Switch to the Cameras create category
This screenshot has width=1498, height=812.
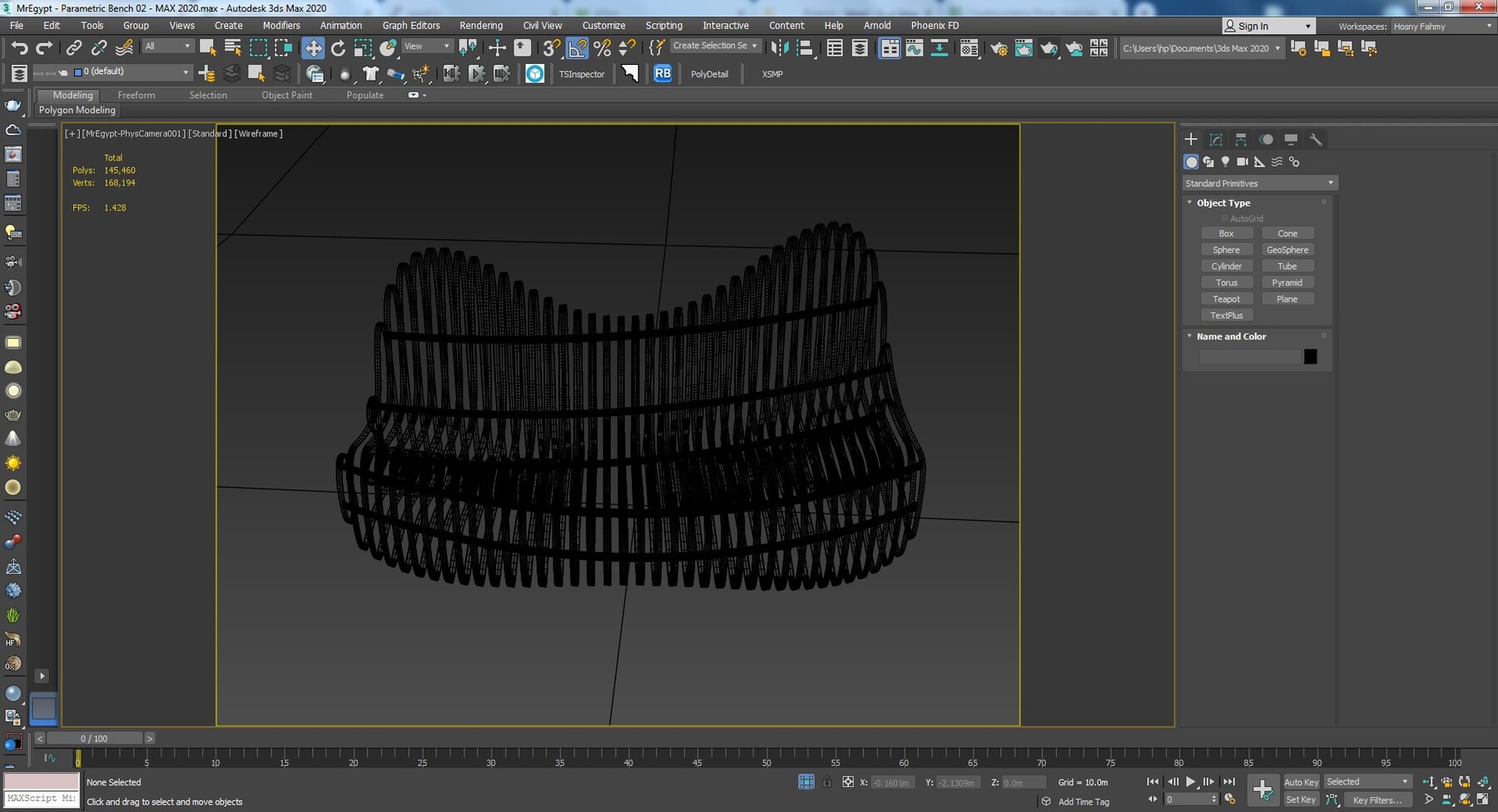[x=1242, y=161]
